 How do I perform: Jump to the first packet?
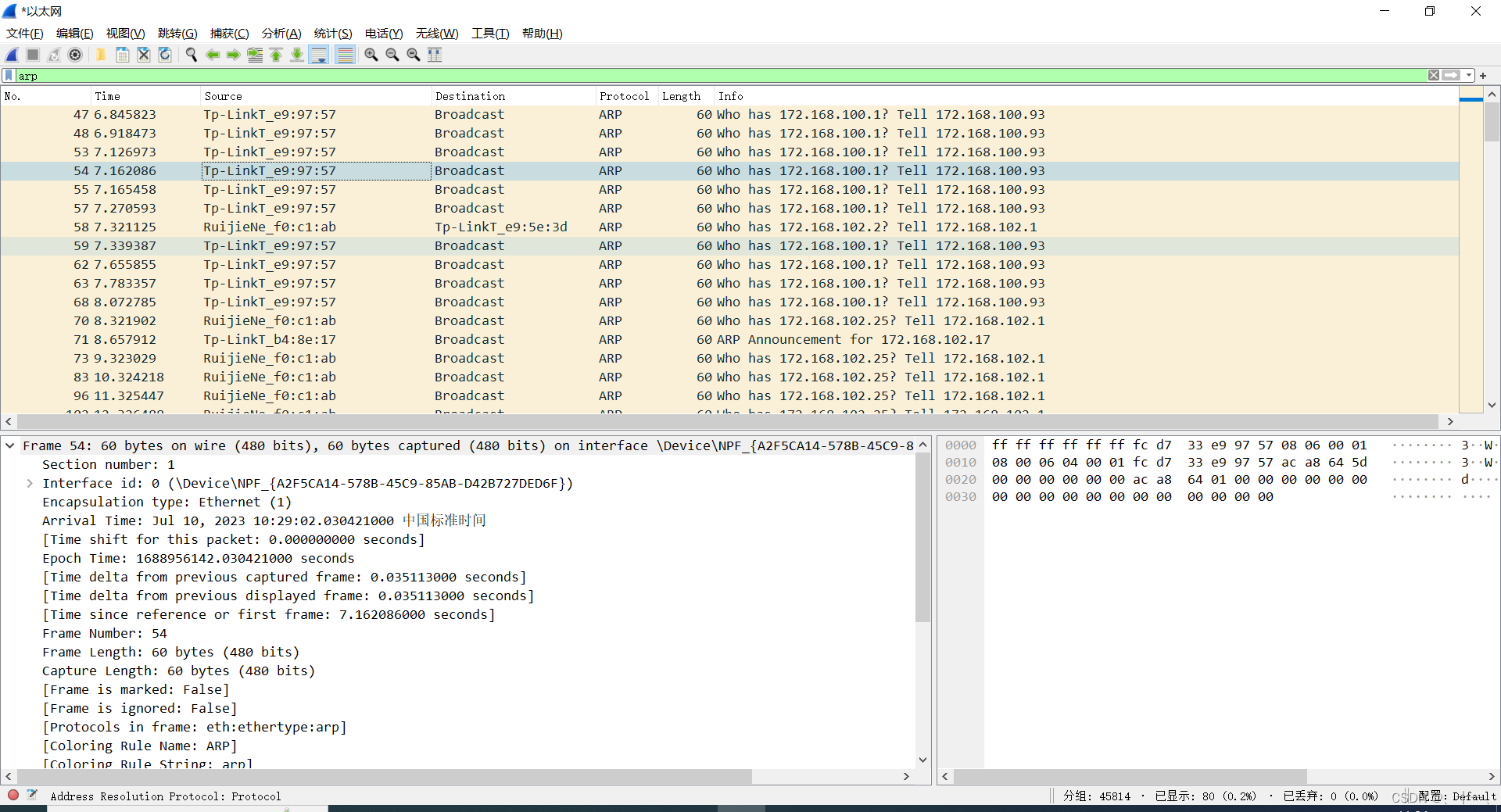[276, 55]
